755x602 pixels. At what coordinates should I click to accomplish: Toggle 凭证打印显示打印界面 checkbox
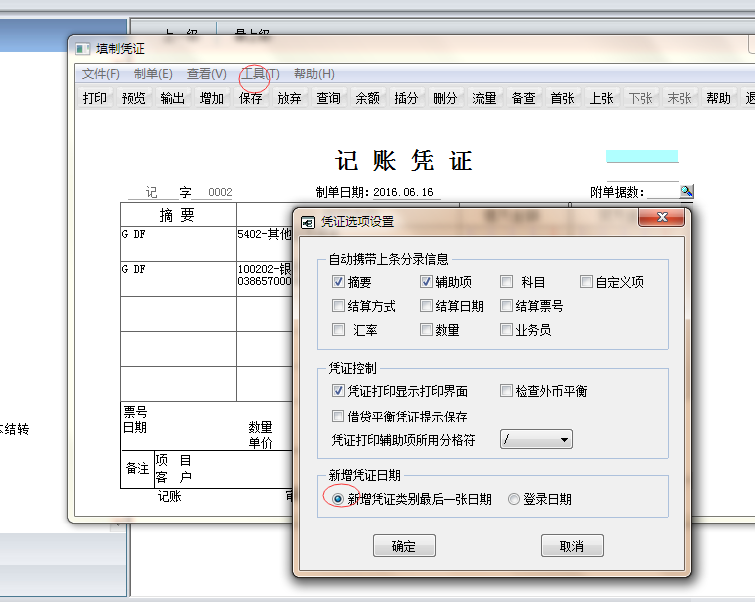click(x=339, y=391)
